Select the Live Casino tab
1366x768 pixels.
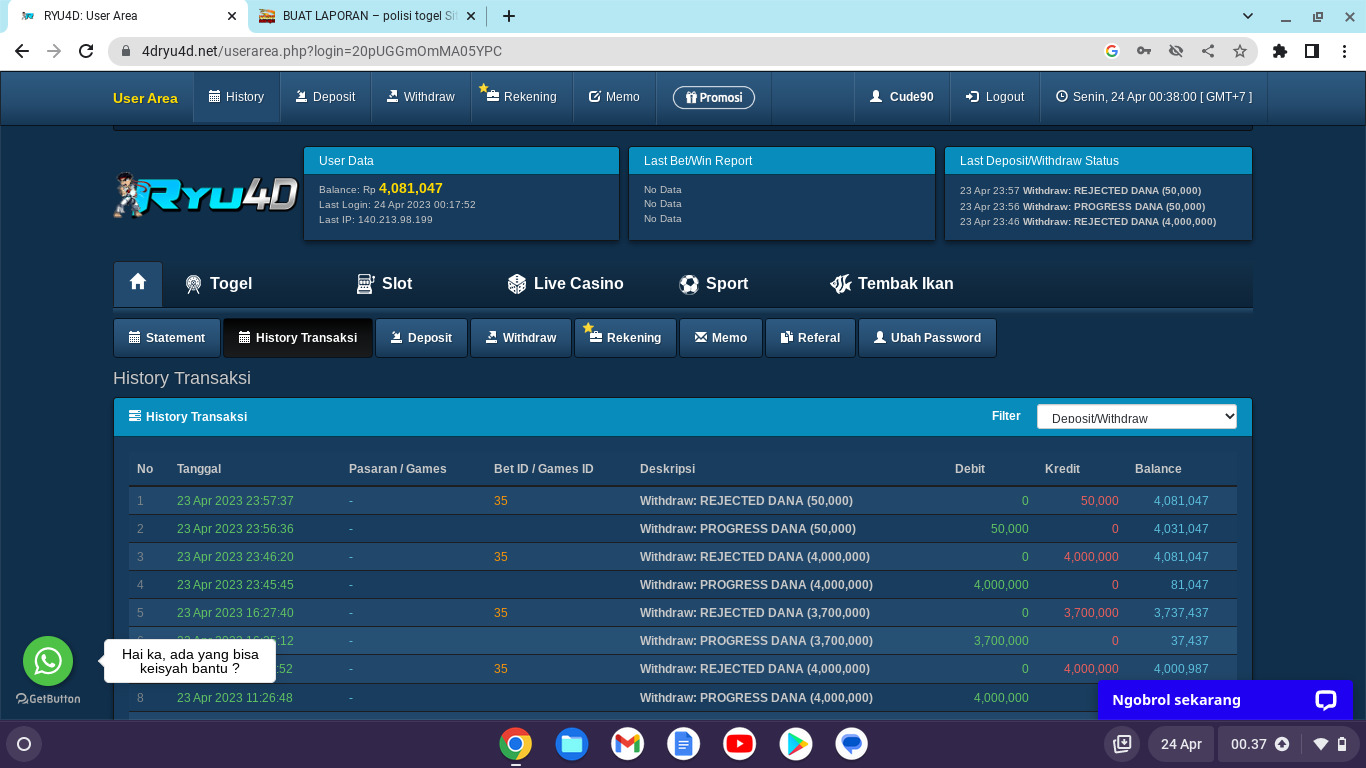point(565,284)
